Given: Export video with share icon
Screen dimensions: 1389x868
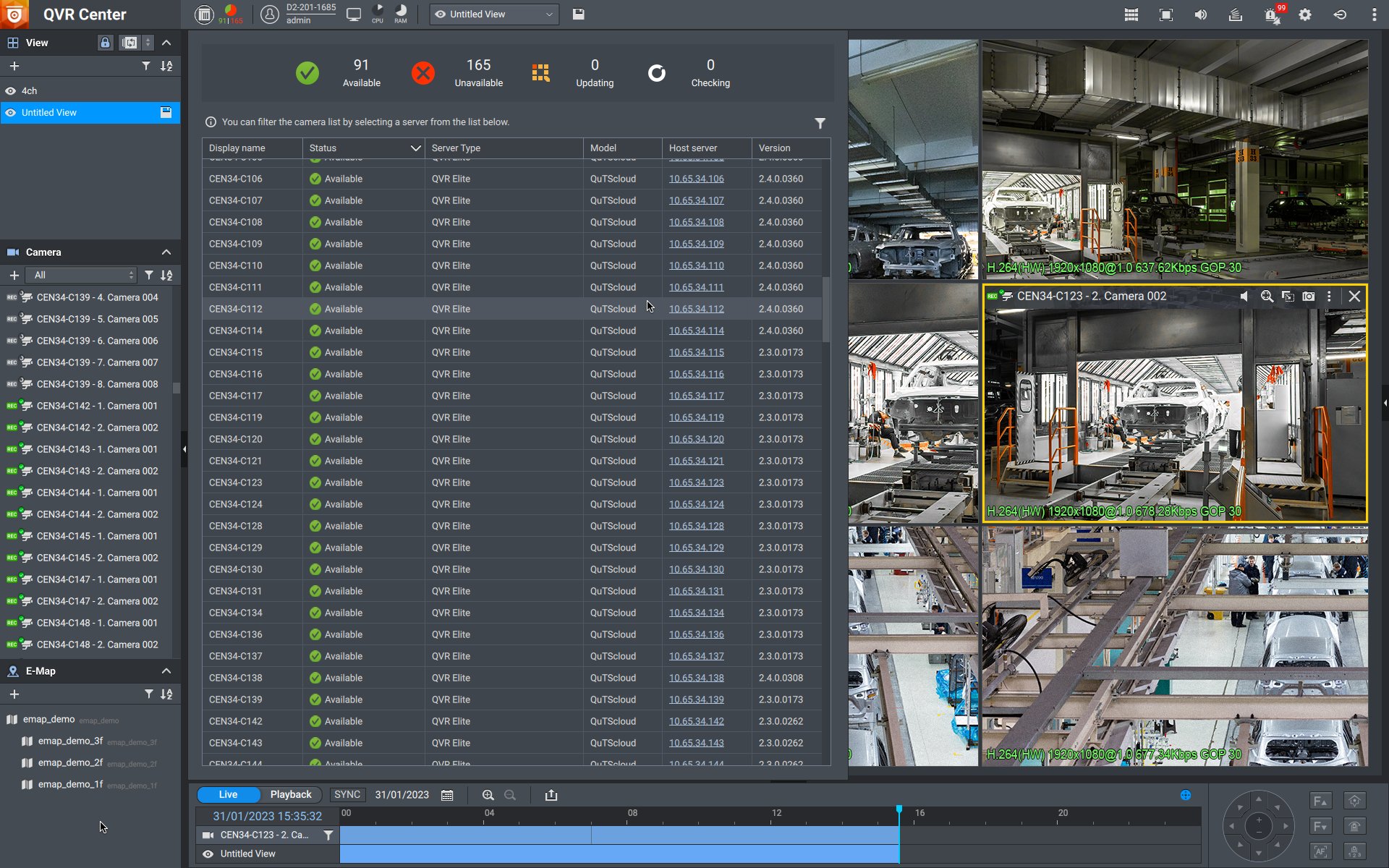Looking at the screenshot, I should point(551,795).
